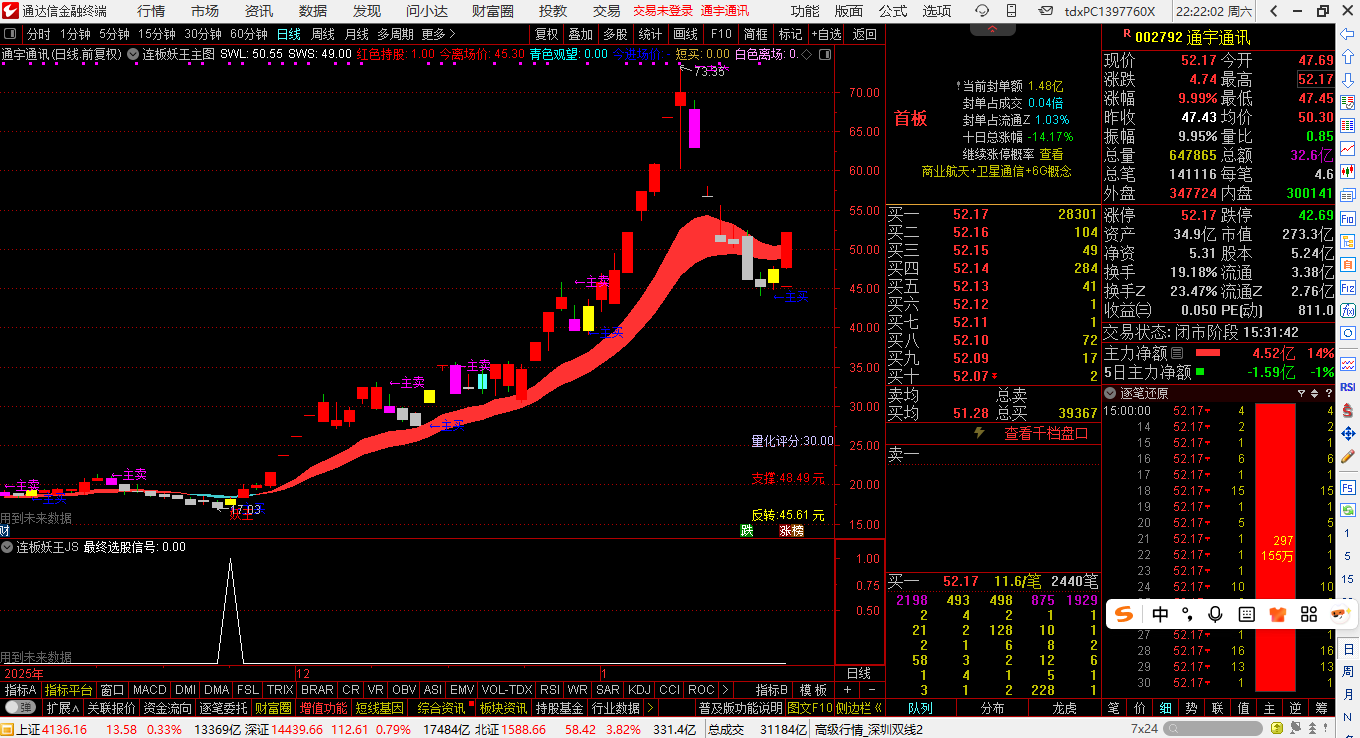Image resolution: width=1360 pixels, height=738 pixels.
Task: Toggle the 多股 multi-stock view
Action: (x=615, y=34)
